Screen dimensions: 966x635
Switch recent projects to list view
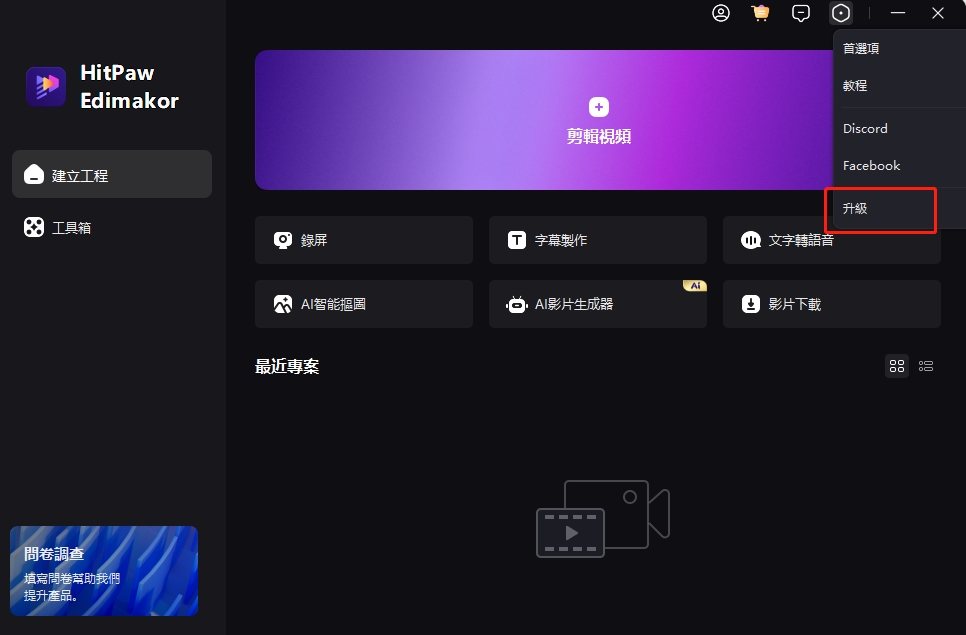tap(926, 366)
